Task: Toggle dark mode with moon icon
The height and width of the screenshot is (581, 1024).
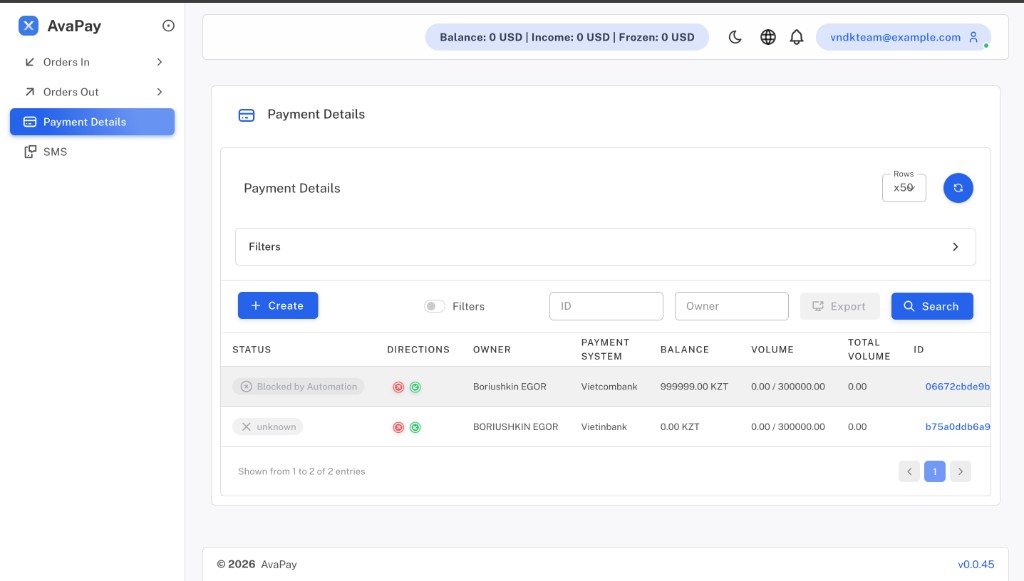Action: (x=735, y=37)
